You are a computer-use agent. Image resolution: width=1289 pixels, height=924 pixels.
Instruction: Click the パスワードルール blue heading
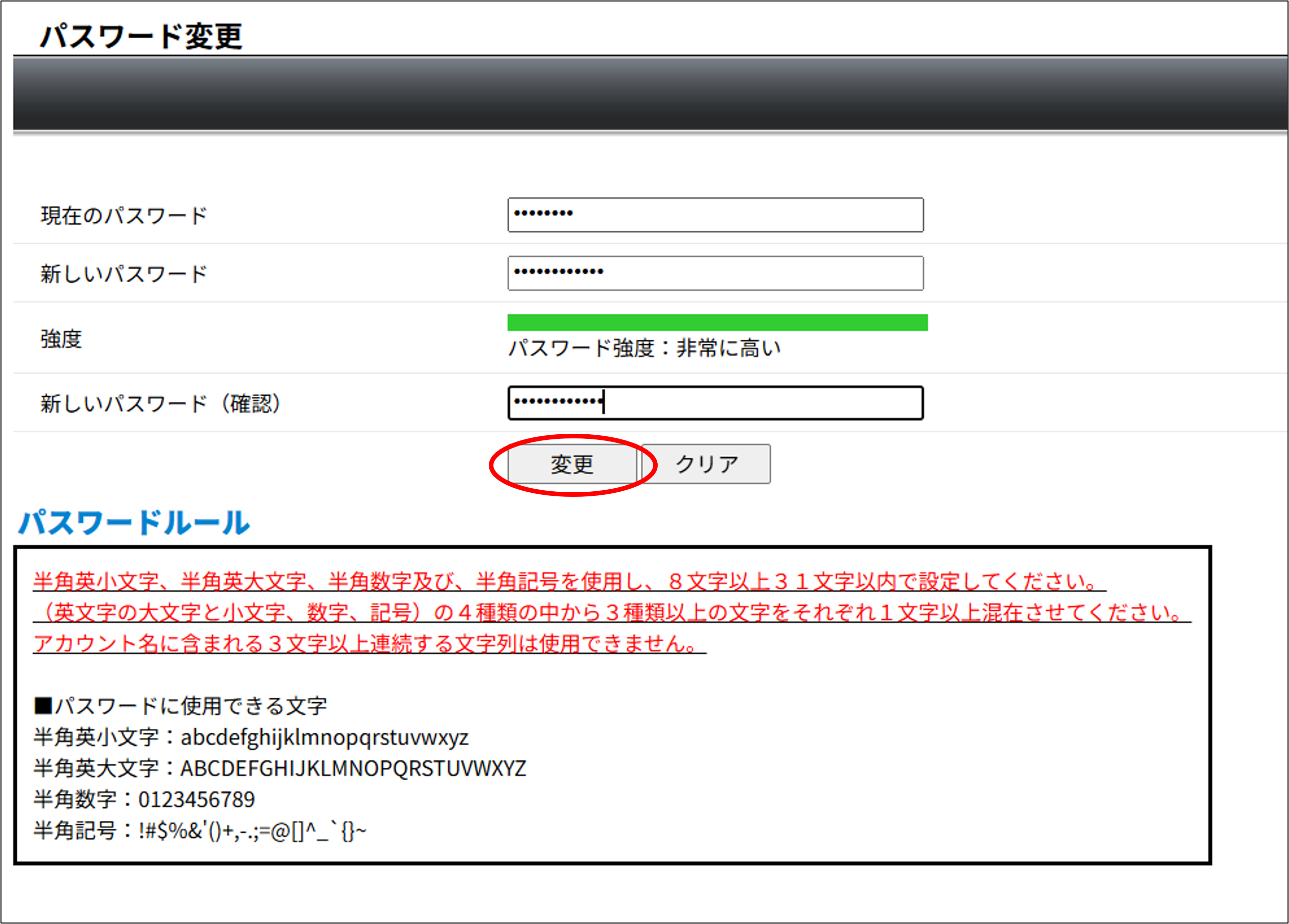pos(134,523)
